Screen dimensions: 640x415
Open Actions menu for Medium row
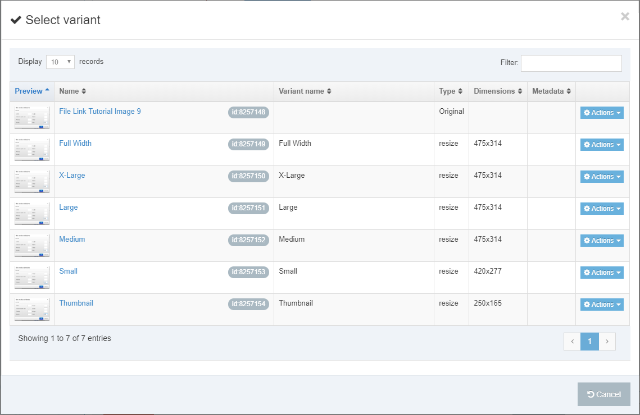pos(602,240)
